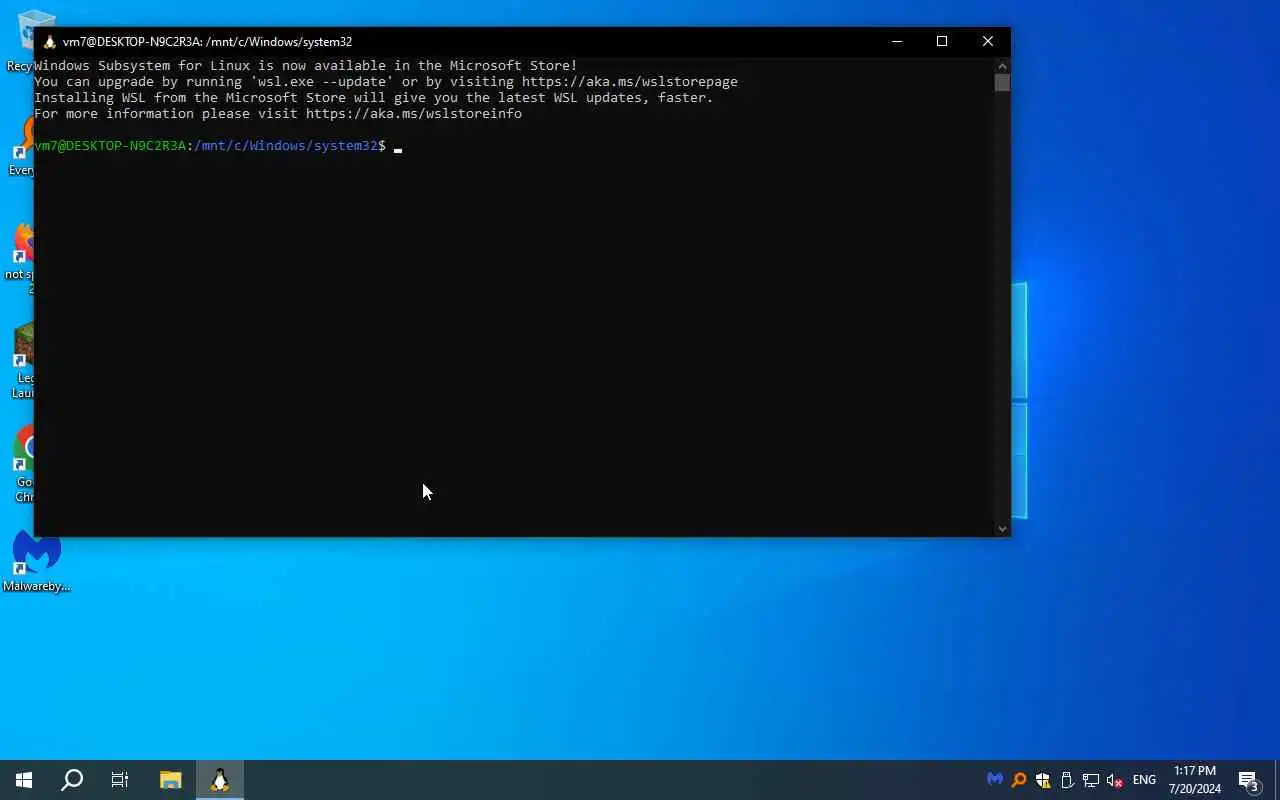Click the https://aka.ms/wslstorepage URL text

630,82
